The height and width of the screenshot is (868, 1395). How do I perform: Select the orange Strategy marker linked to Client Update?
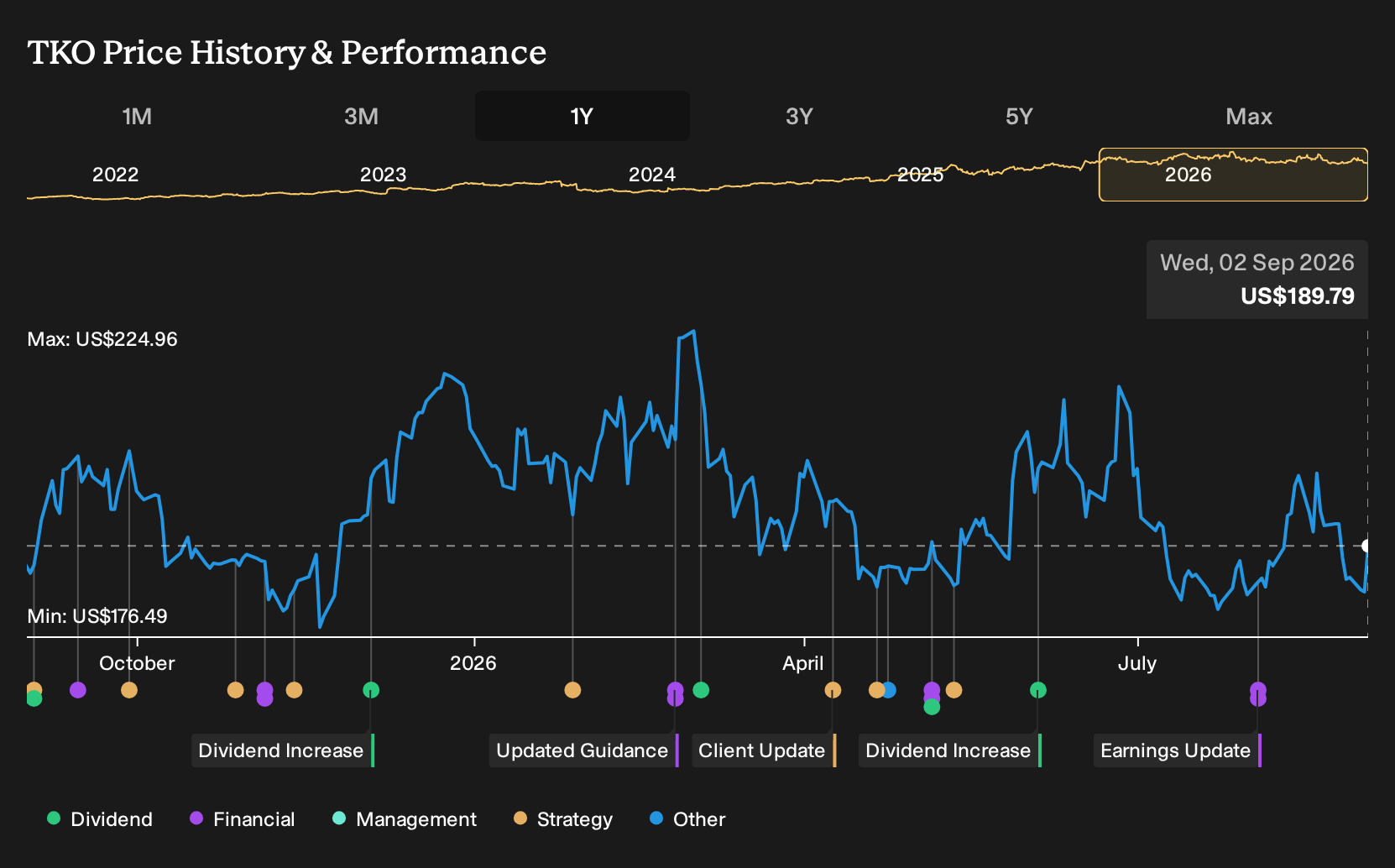click(833, 690)
